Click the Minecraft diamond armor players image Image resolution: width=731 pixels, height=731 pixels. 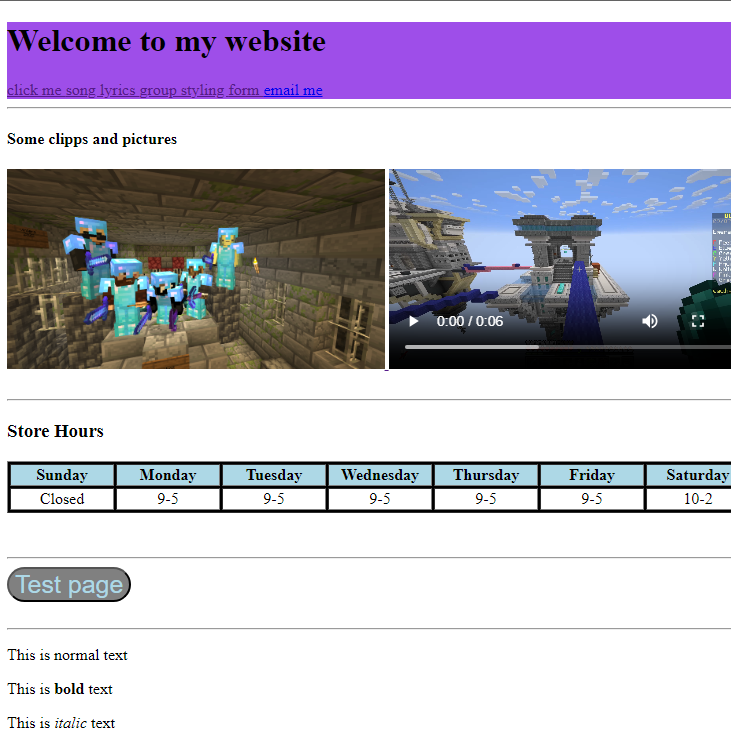(x=196, y=269)
